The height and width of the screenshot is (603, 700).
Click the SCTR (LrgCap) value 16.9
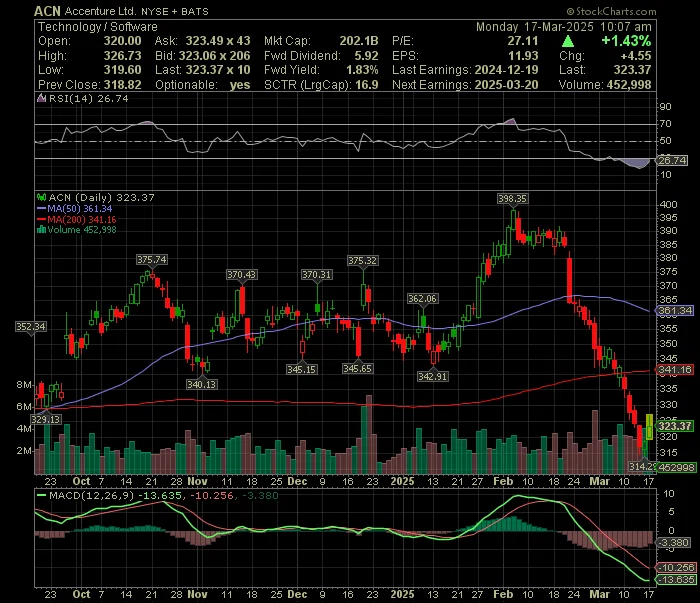(367, 85)
